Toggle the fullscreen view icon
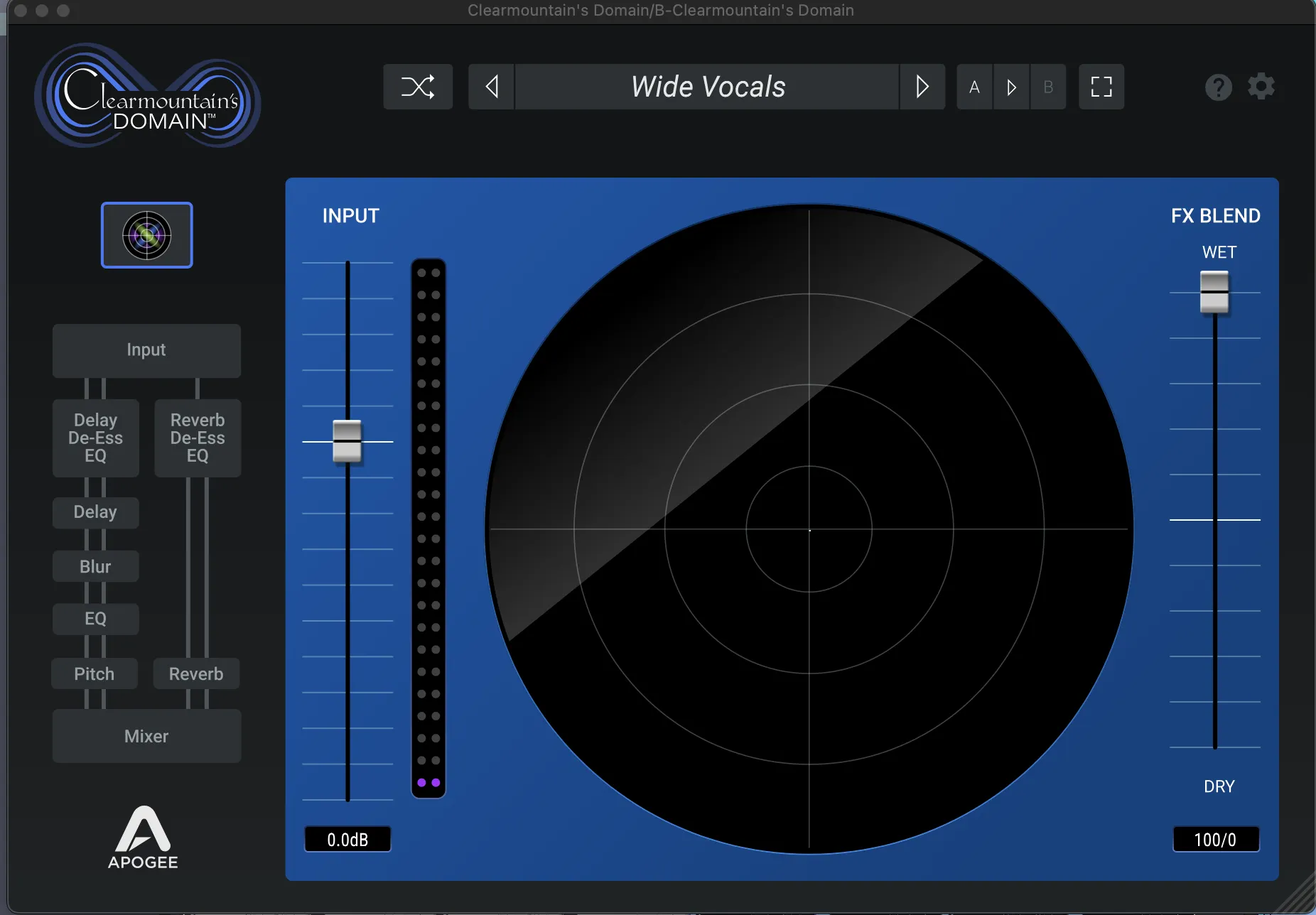1316x915 pixels. pos(1101,87)
